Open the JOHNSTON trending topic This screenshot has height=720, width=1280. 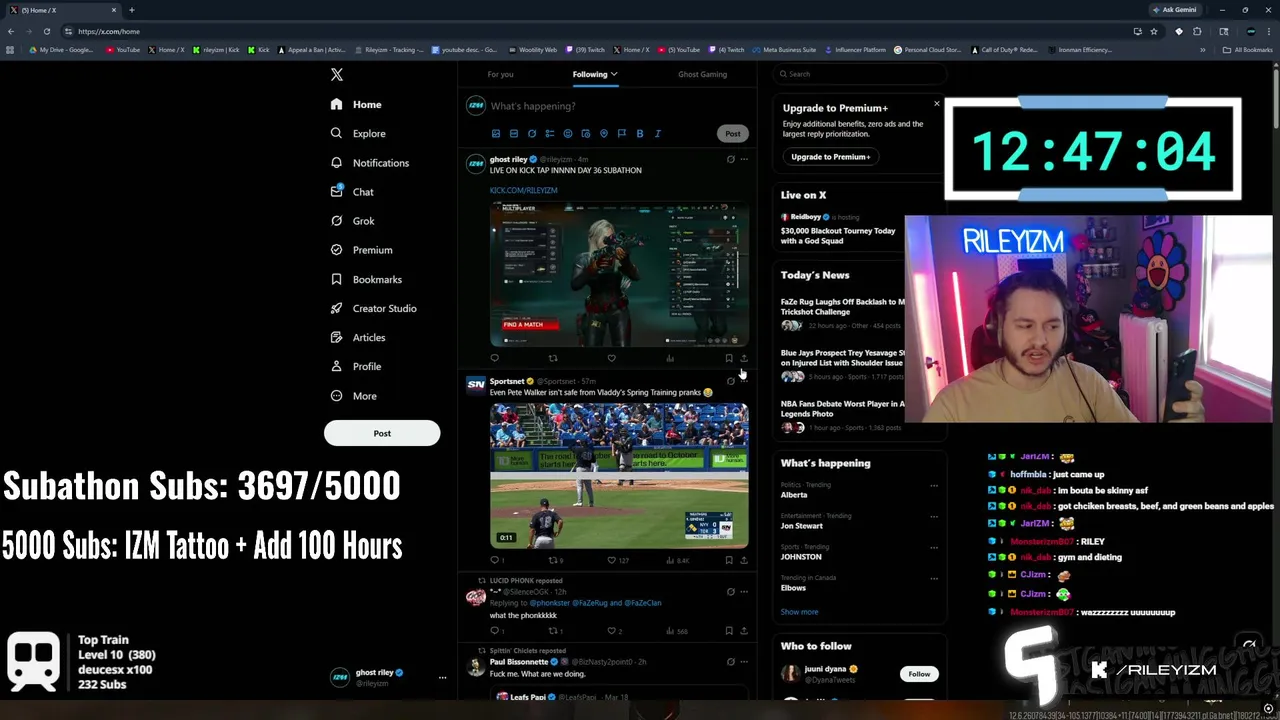(801, 557)
